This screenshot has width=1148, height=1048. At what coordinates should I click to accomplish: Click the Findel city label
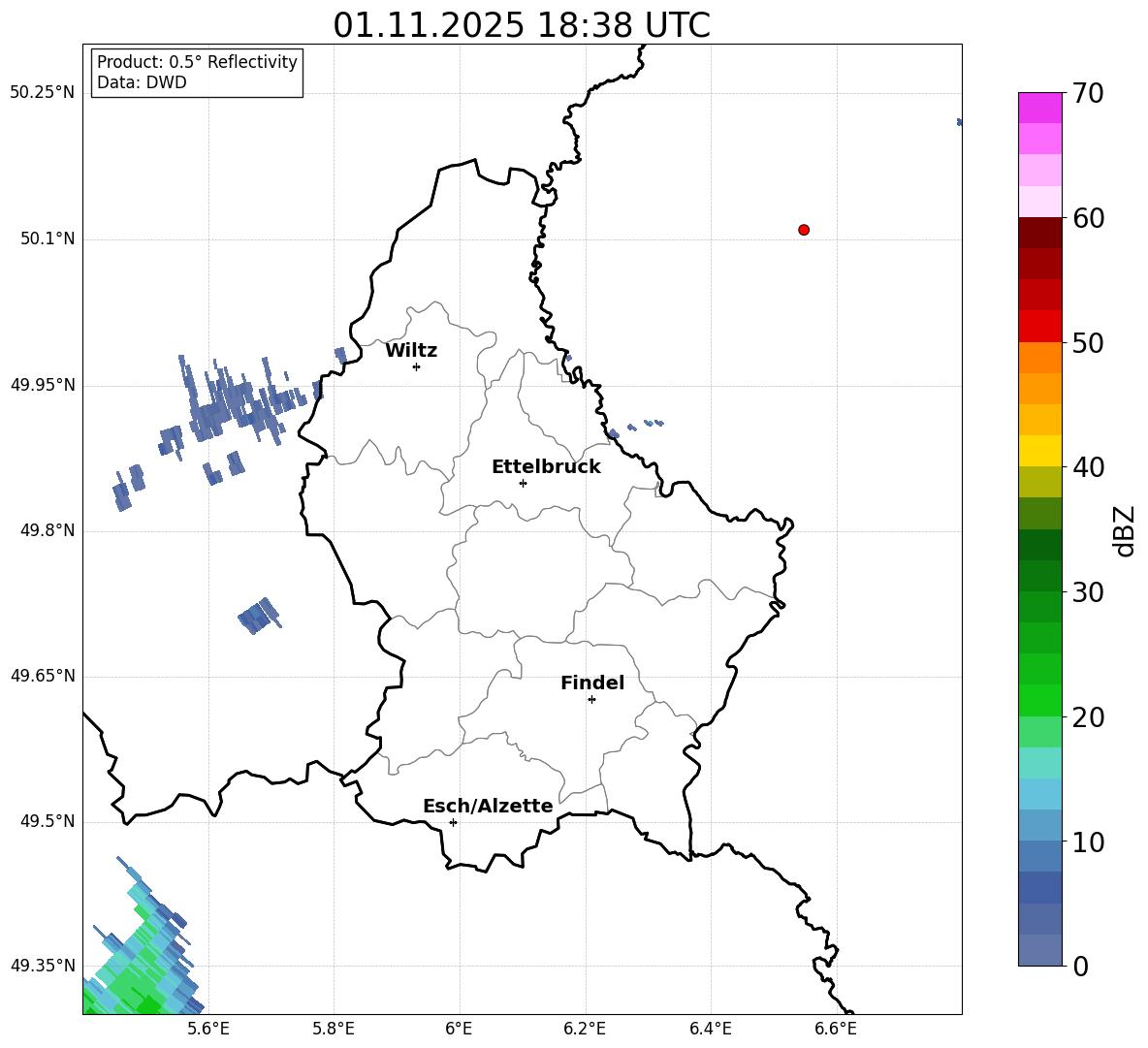[x=592, y=683]
